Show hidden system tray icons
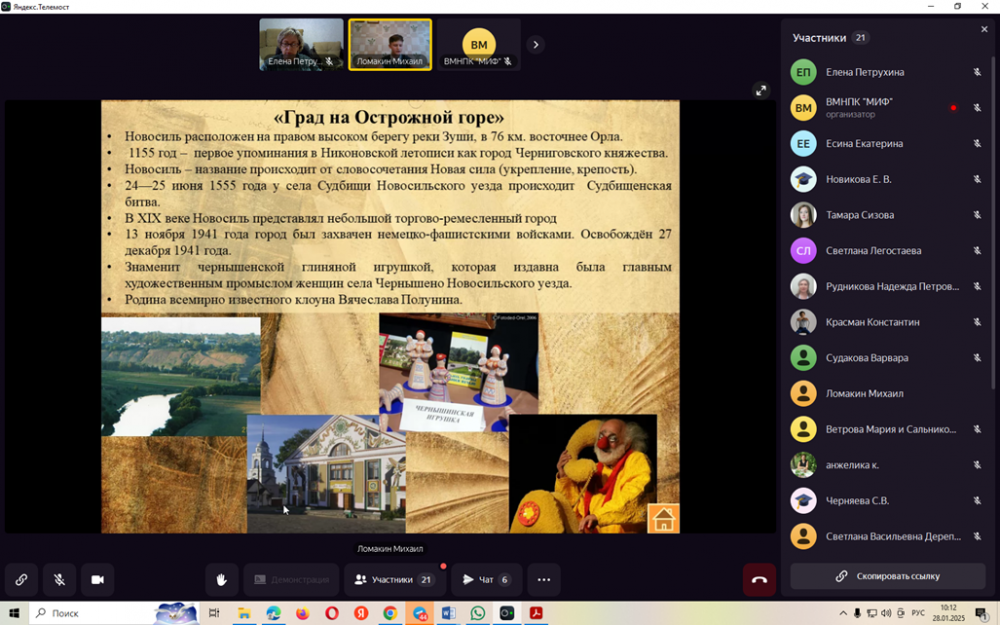The height and width of the screenshot is (625, 1000). [843, 613]
